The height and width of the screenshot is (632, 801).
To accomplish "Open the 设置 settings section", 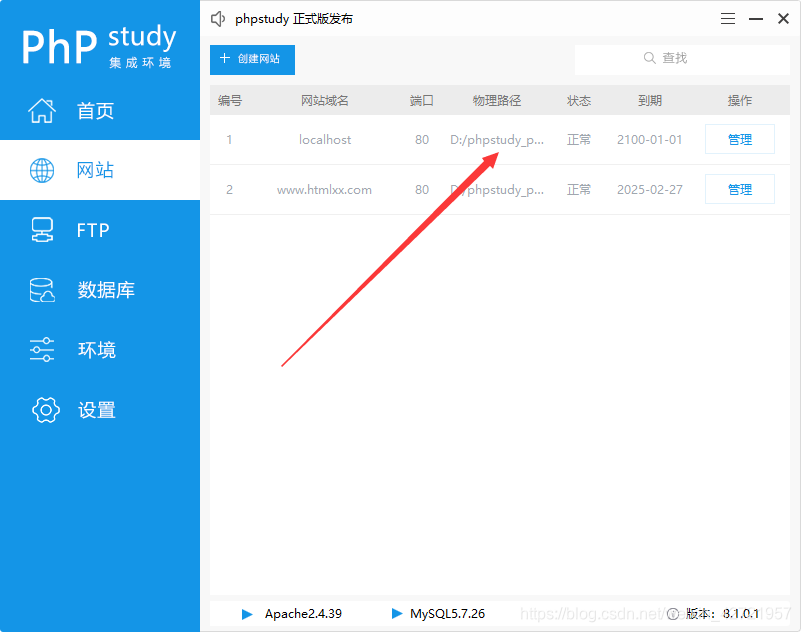I will point(100,410).
